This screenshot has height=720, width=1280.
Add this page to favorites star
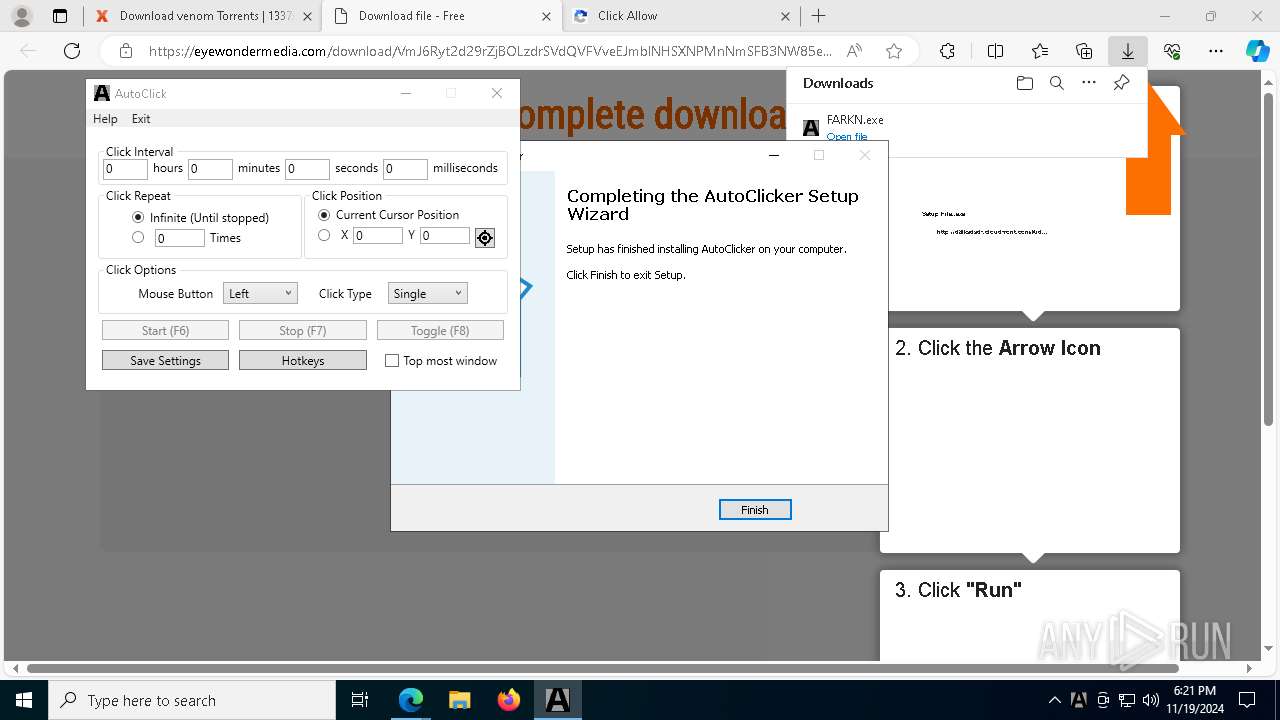tap(894, 51)
